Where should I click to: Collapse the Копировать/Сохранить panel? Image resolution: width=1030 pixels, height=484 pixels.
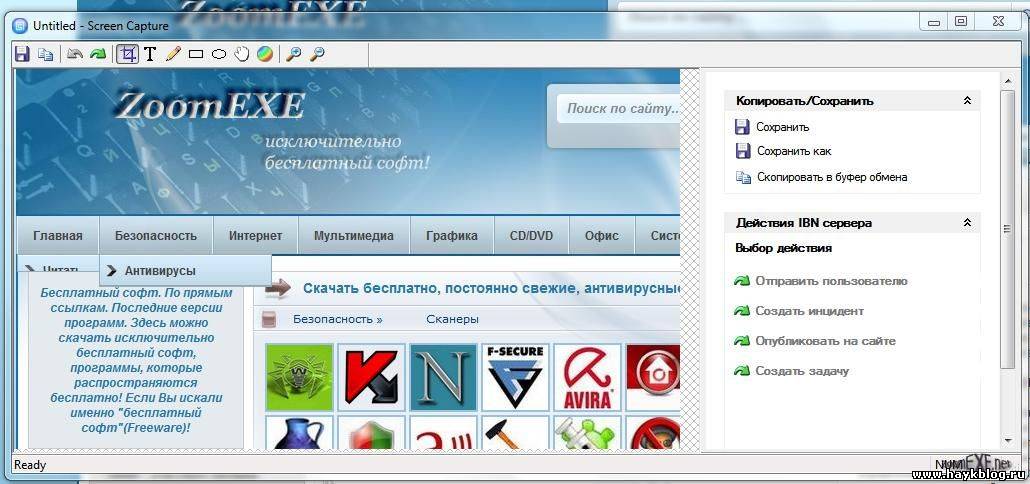tap(967, 101)
